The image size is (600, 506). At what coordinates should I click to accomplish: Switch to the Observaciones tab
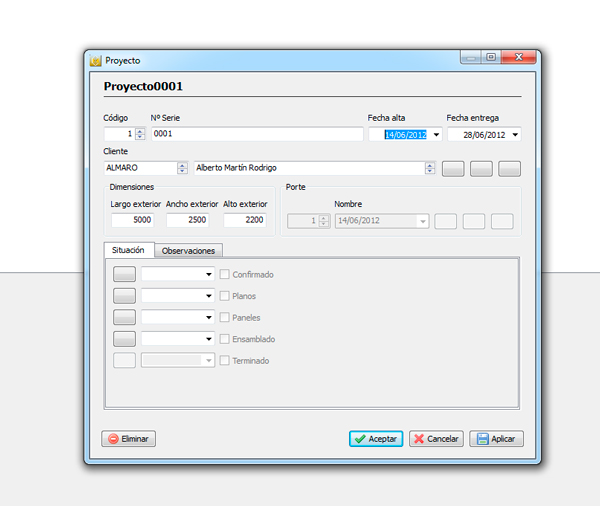[188, 251]
